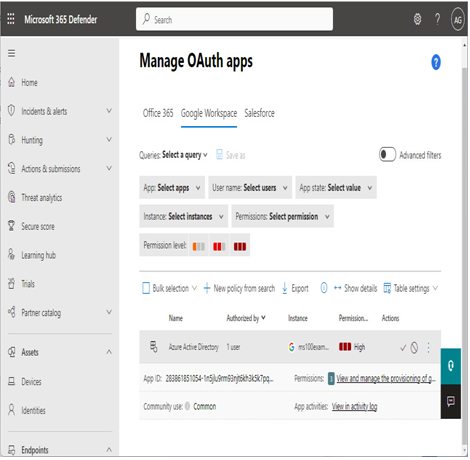This screenshot has width=470, height=460.
Task: Open the Table settings dropdown
Action: [x=410, y=288]
